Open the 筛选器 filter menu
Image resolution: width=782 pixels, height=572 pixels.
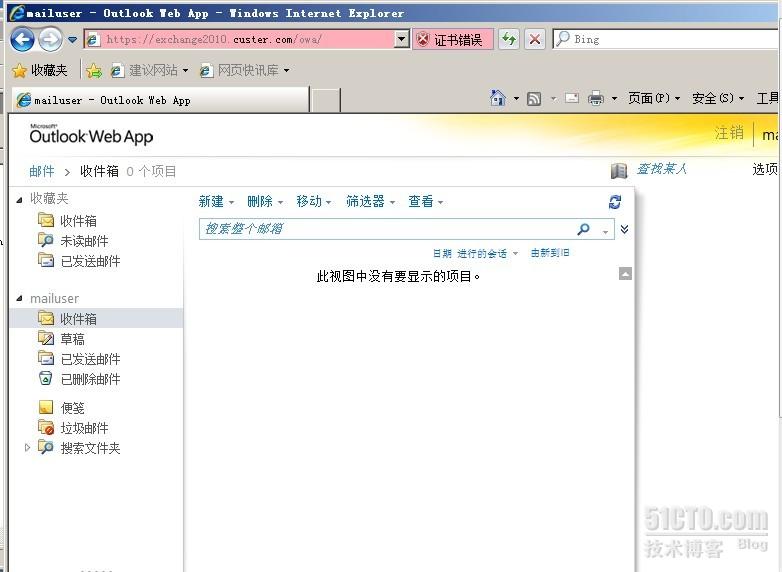[370, 201]
